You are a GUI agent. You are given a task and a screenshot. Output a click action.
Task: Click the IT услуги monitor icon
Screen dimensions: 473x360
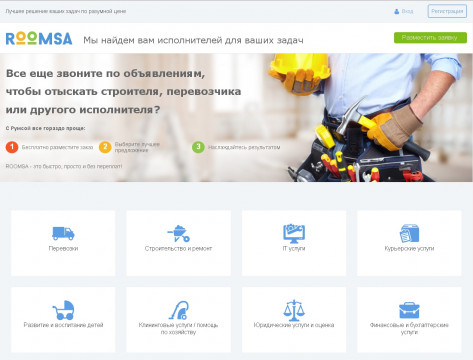pos(294,233)
